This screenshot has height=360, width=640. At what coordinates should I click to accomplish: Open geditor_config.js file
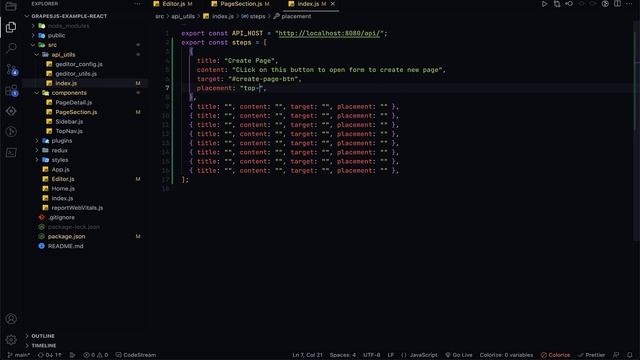79,64
